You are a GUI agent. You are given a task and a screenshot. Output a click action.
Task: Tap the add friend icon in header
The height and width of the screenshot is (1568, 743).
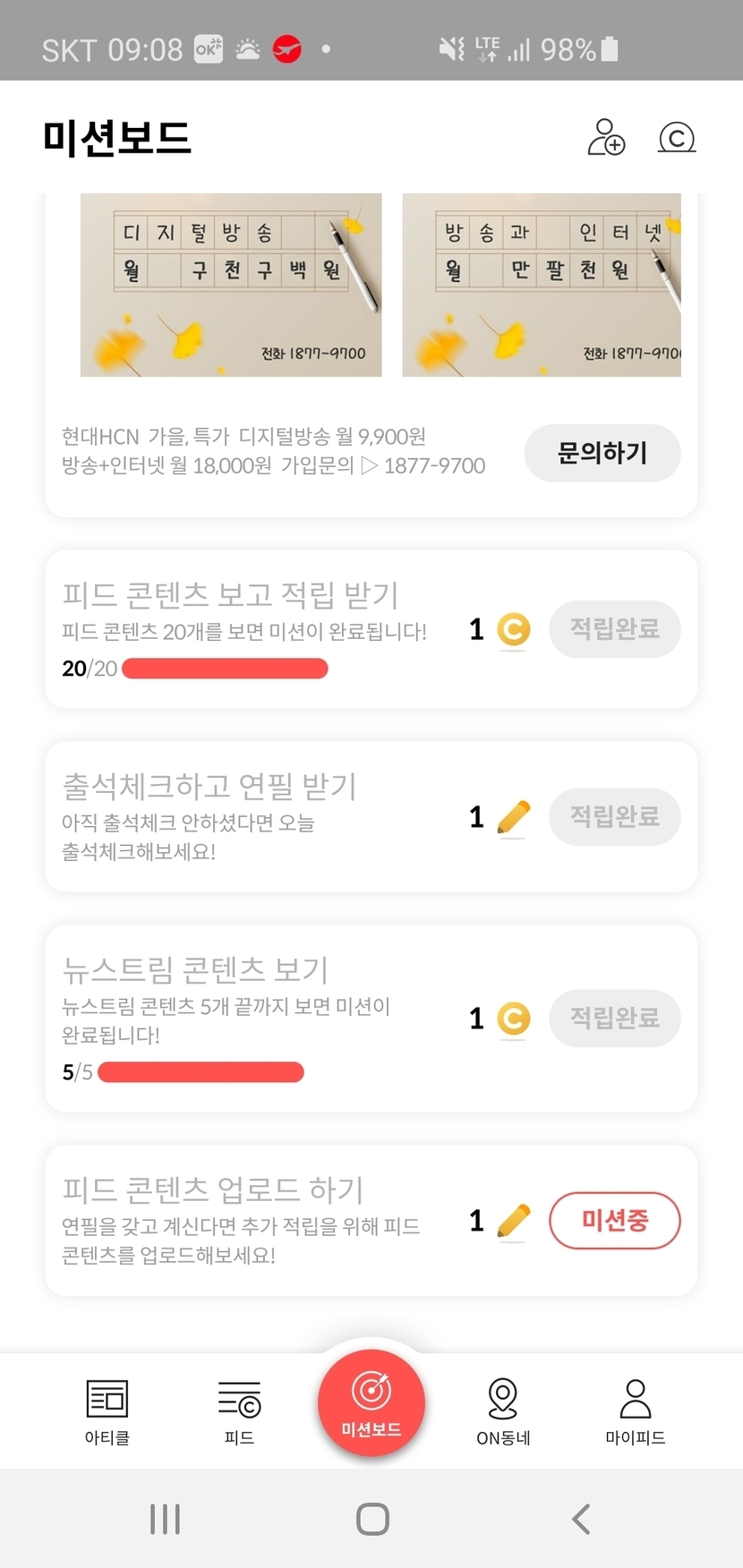click(606, 138)
